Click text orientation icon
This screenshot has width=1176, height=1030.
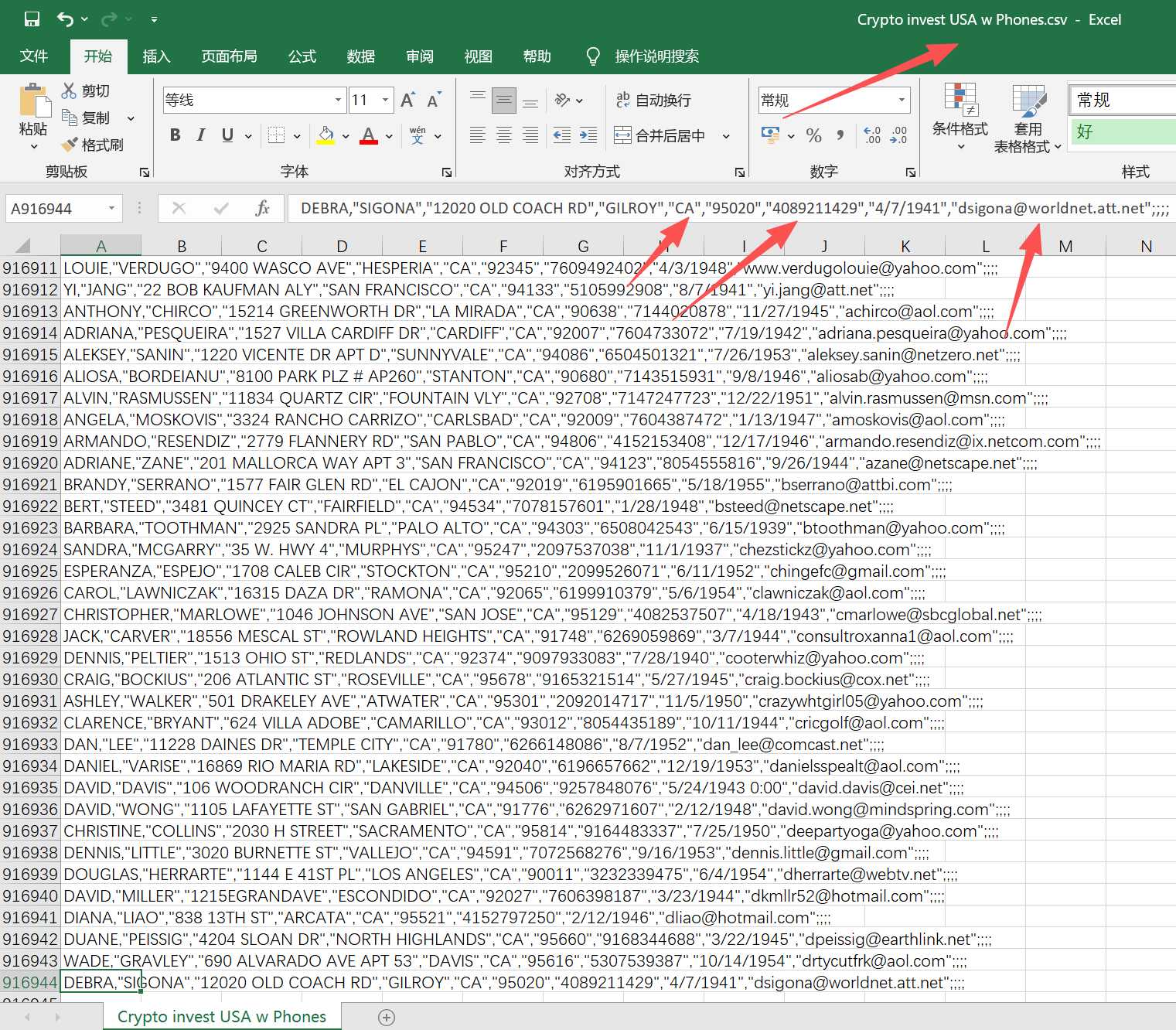563,100
